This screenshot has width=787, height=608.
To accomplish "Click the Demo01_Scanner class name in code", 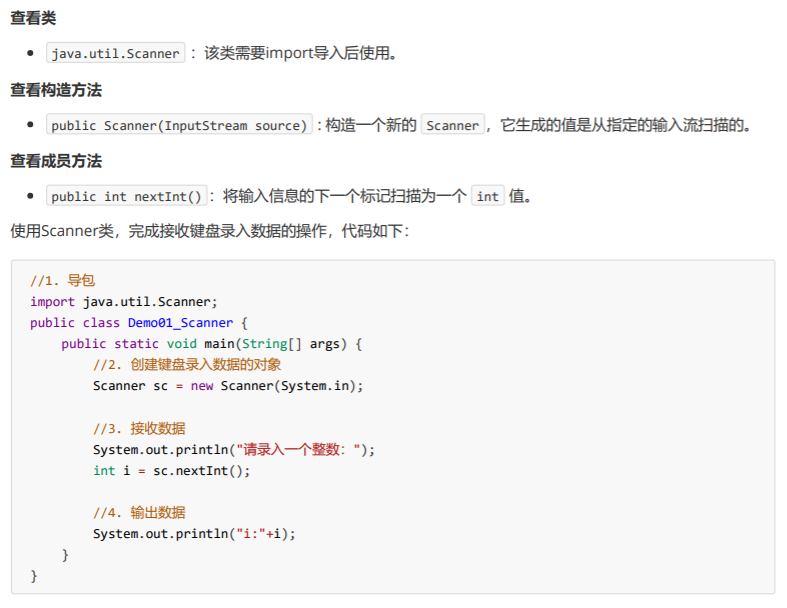I will tap(180, 322).
